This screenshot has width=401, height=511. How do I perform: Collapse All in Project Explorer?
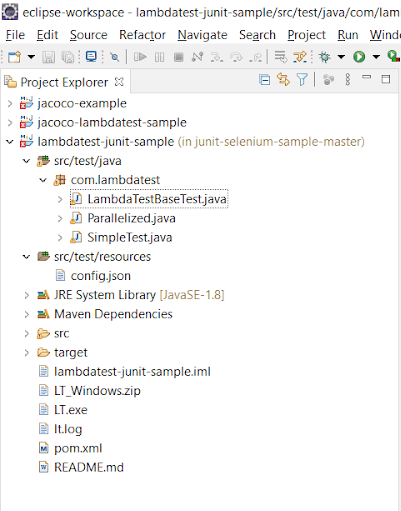[x=265, y=80]
